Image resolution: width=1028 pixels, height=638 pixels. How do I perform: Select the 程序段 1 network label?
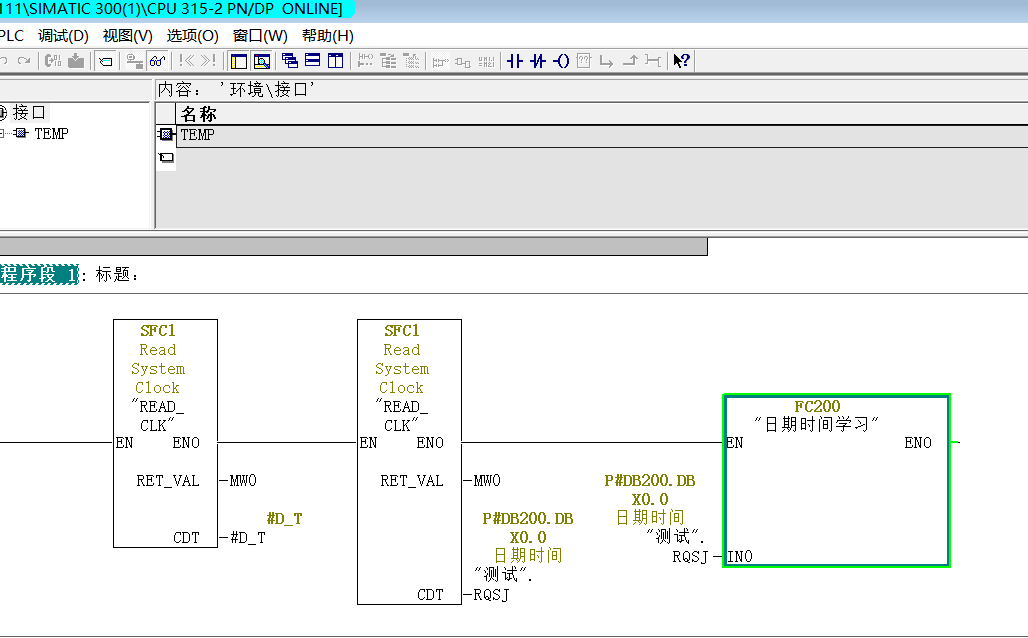[38, 275]
